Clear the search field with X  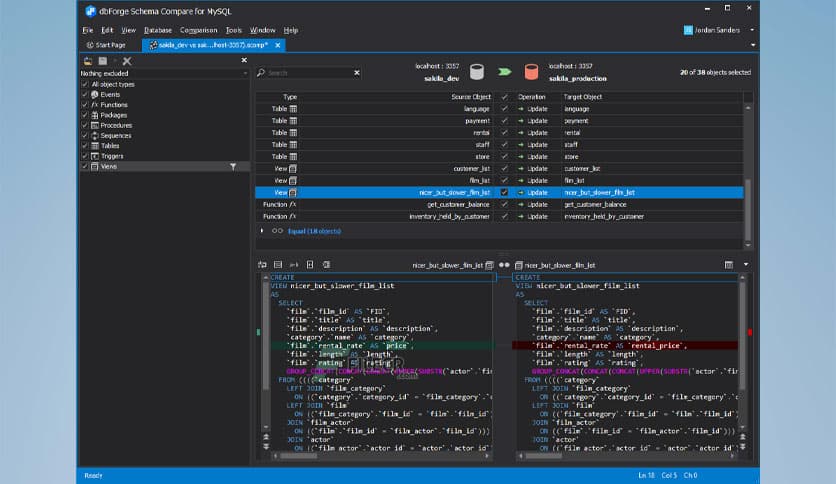point(357,73)
